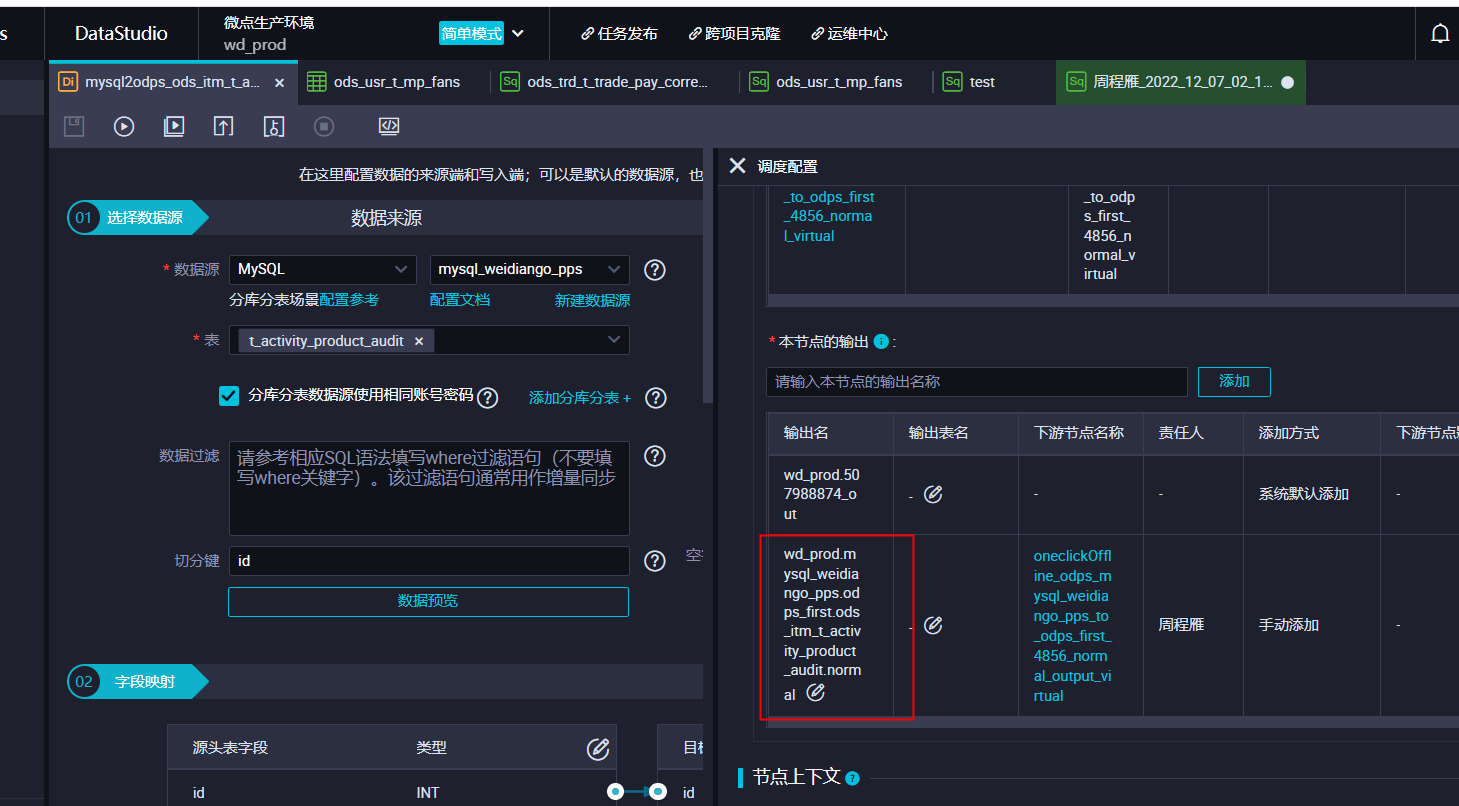Open the notification bell in the top bar

1440,34
